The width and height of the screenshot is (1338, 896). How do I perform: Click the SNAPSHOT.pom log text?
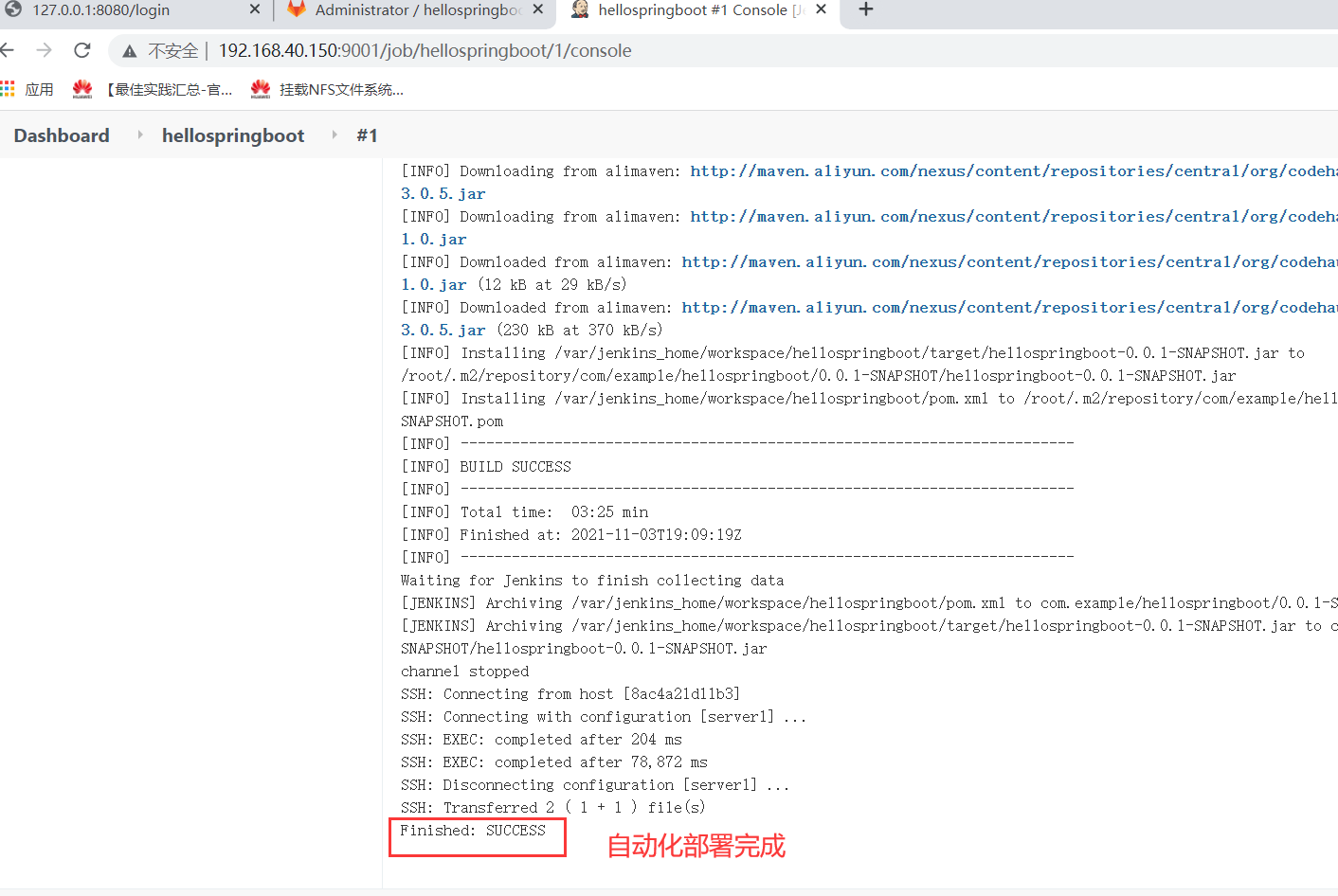[x=452, y=421]
